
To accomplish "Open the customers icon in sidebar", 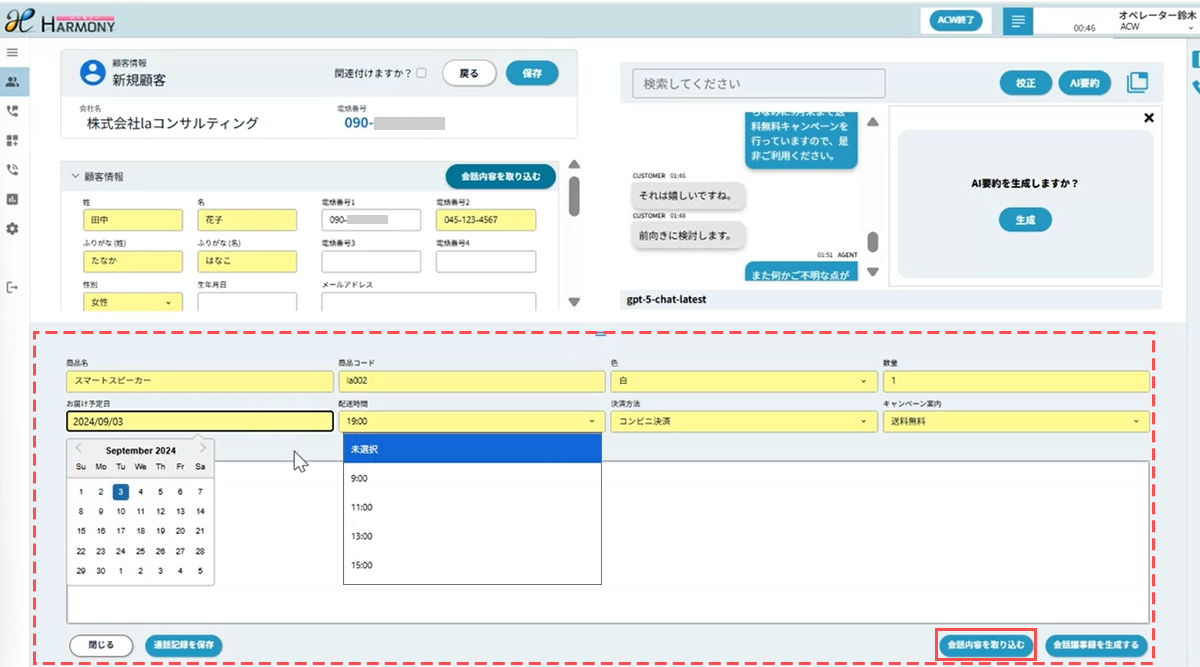I will coord(12,82).
